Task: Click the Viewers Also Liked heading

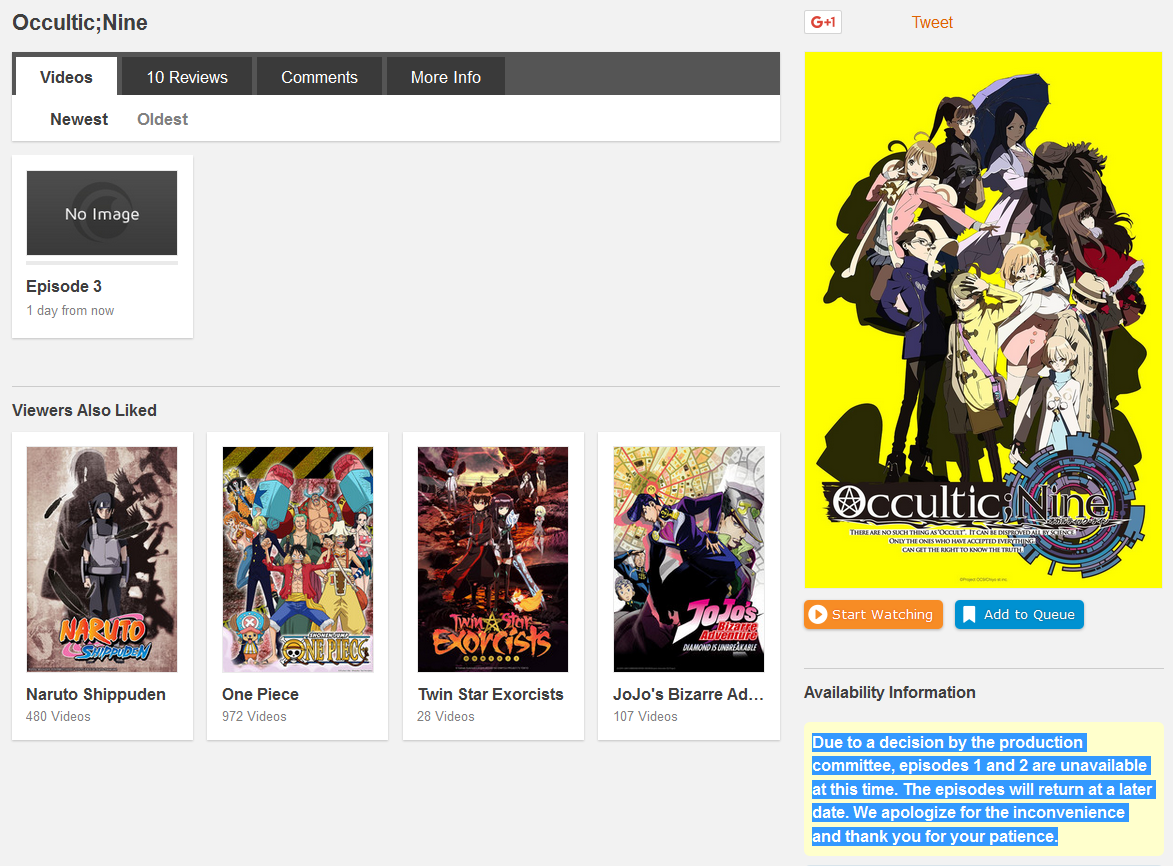Action: (85, 411)
